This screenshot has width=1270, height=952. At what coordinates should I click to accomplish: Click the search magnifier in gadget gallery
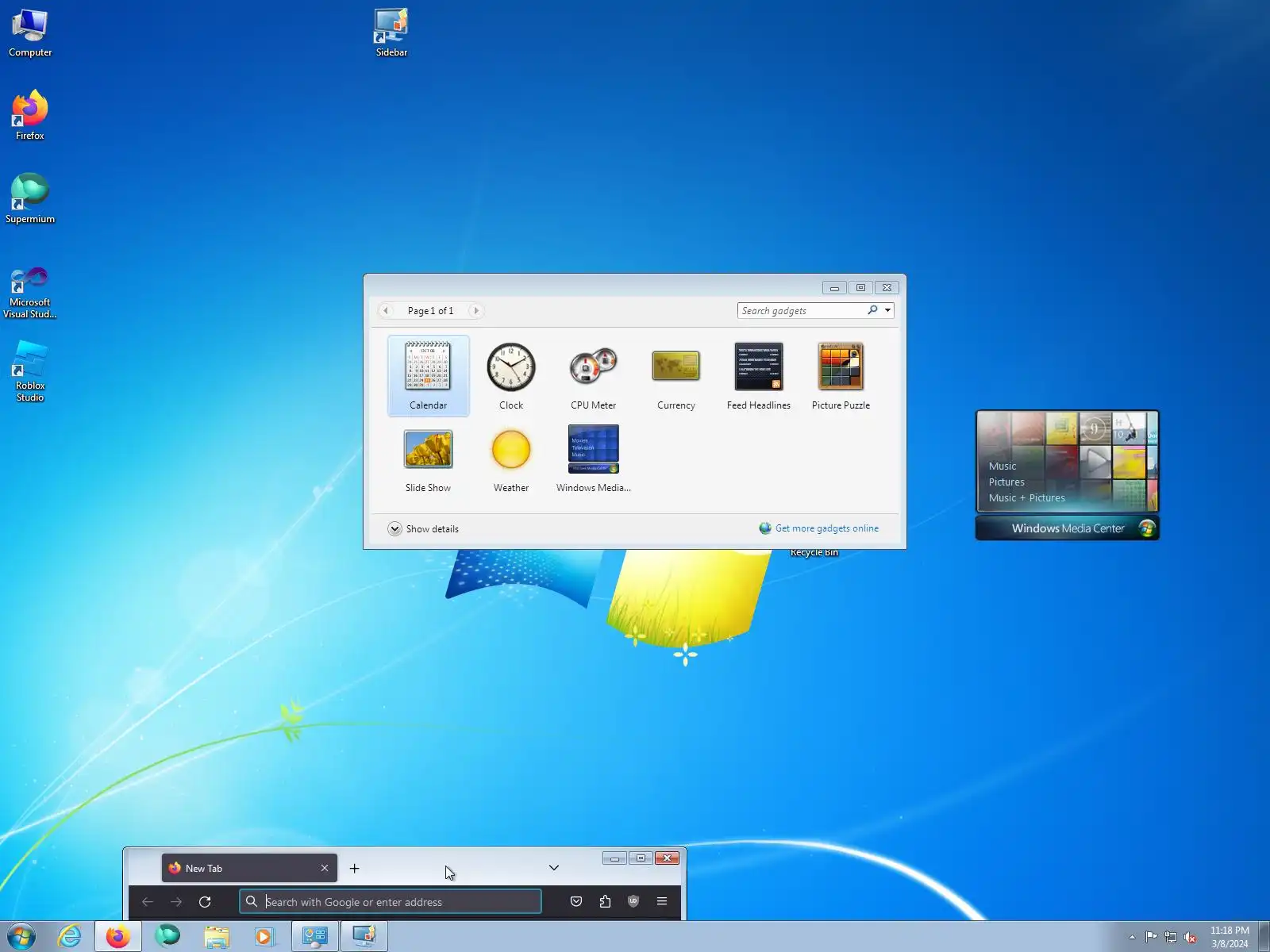(872, 310)
